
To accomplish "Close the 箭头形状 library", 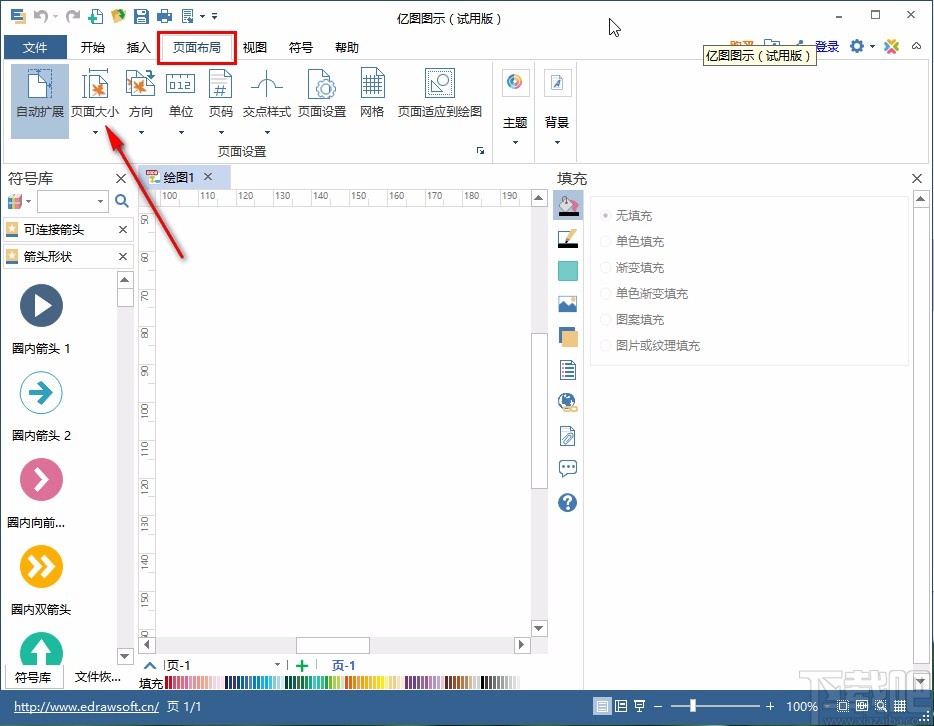I will point(123,256).
